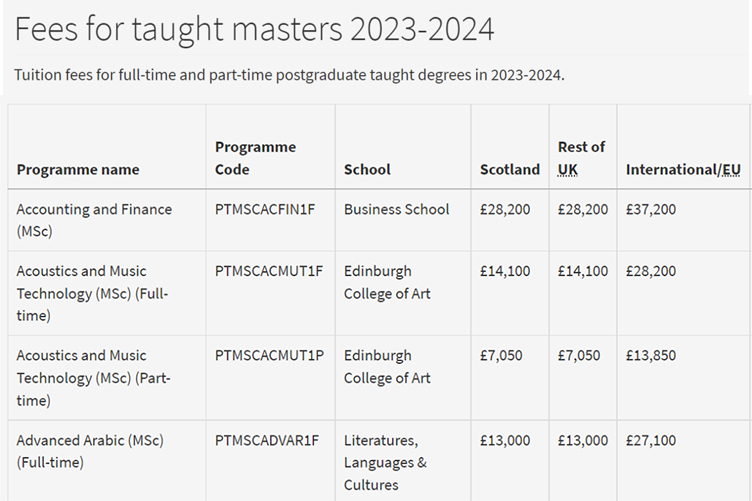Image resolution: width=752 pixels, height=501 pixels.
Task: Click programme code PTMSCACMUT1P
Action: [270, 356]
